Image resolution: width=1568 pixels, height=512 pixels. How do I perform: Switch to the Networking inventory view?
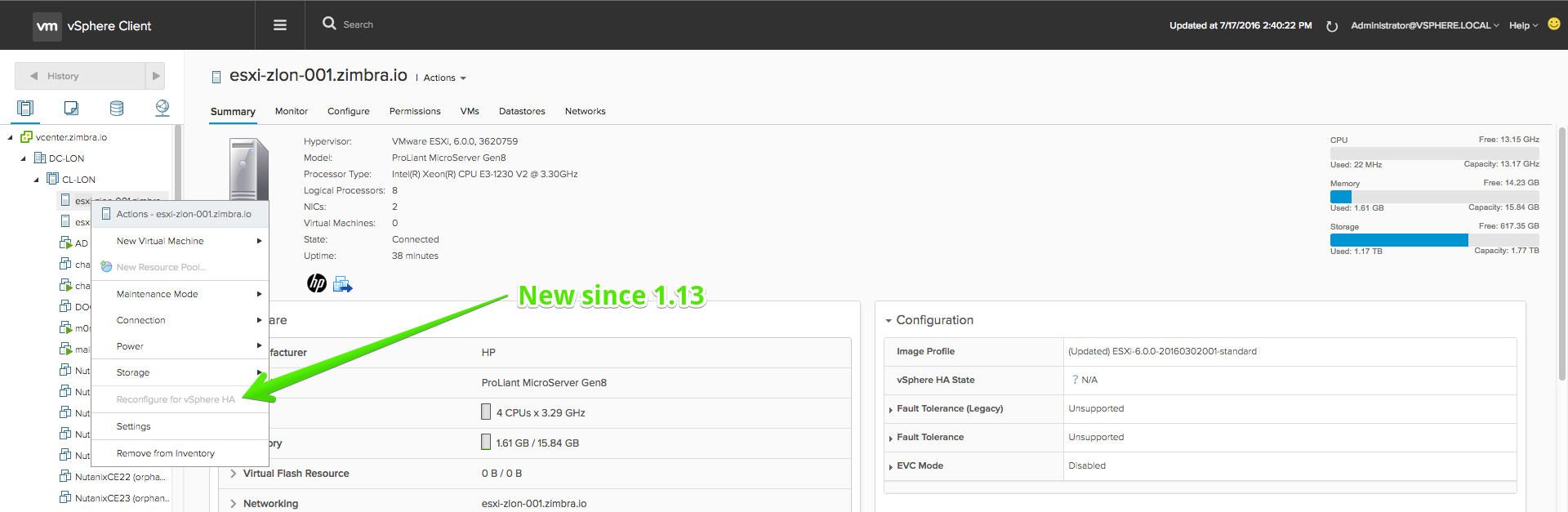[163, 108]
